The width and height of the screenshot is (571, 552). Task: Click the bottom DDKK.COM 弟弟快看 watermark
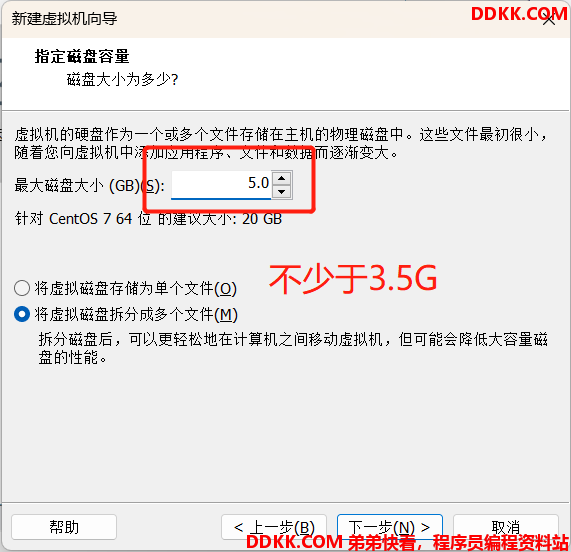[x=407, y=543]
